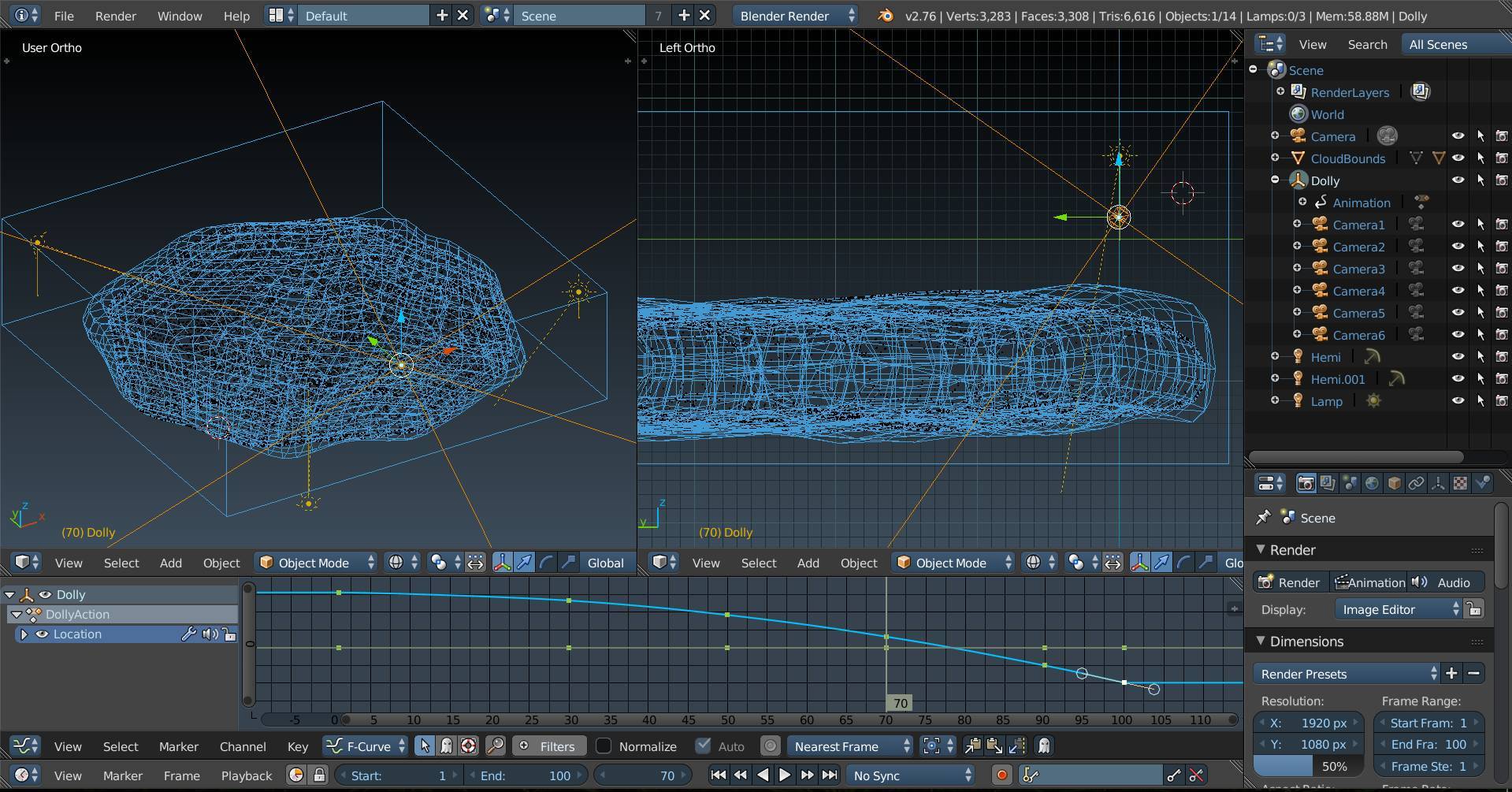The width and height of the screenshot is (1512, 792).
Task: Open the Channel menu in graph editor
Action: click(x=242, y=746)
